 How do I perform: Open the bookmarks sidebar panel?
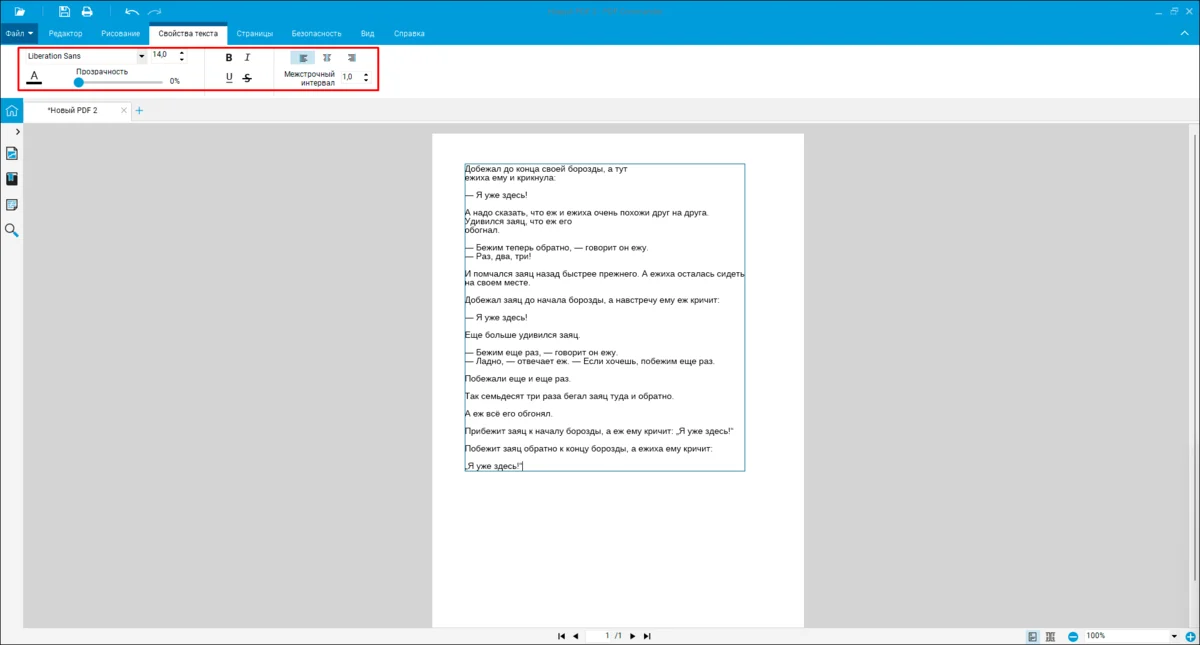pyautogui.click(x=12, y=179)
